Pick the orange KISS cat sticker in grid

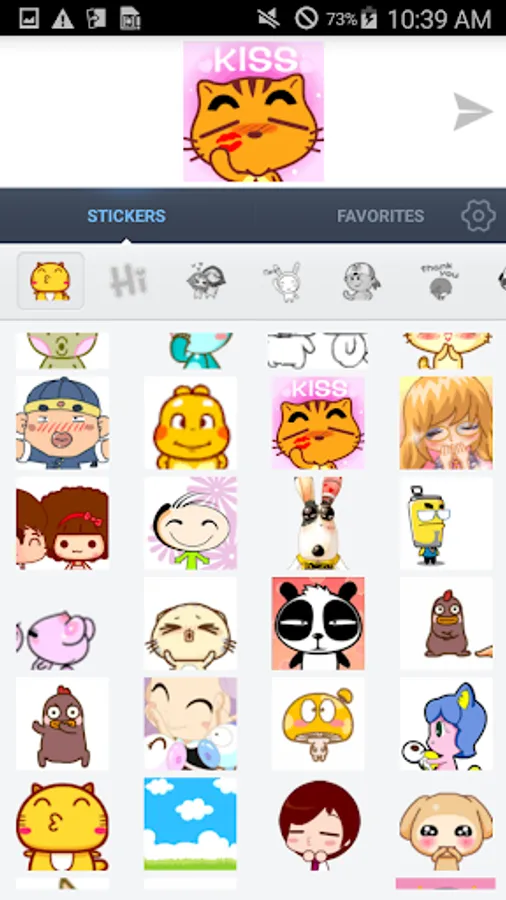click(318, 422)
